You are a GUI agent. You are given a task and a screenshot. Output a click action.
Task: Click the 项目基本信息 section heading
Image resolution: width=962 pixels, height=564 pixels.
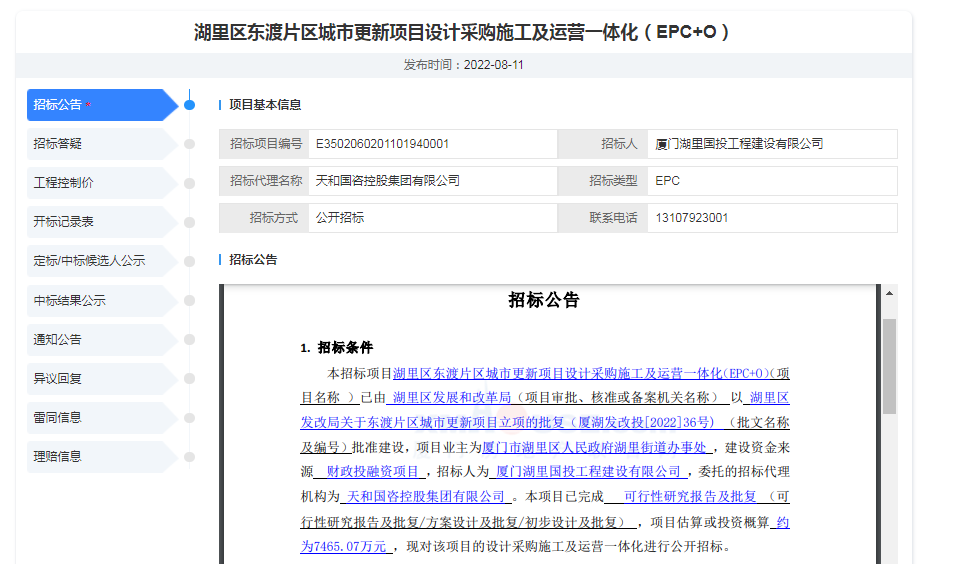coord(265,105)
